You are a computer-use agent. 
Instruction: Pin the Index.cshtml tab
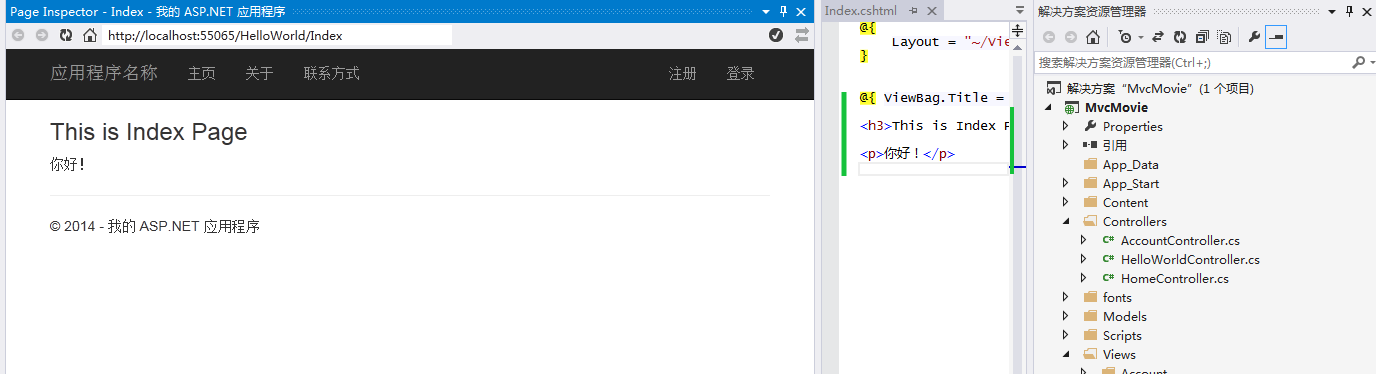coord(913,11)
